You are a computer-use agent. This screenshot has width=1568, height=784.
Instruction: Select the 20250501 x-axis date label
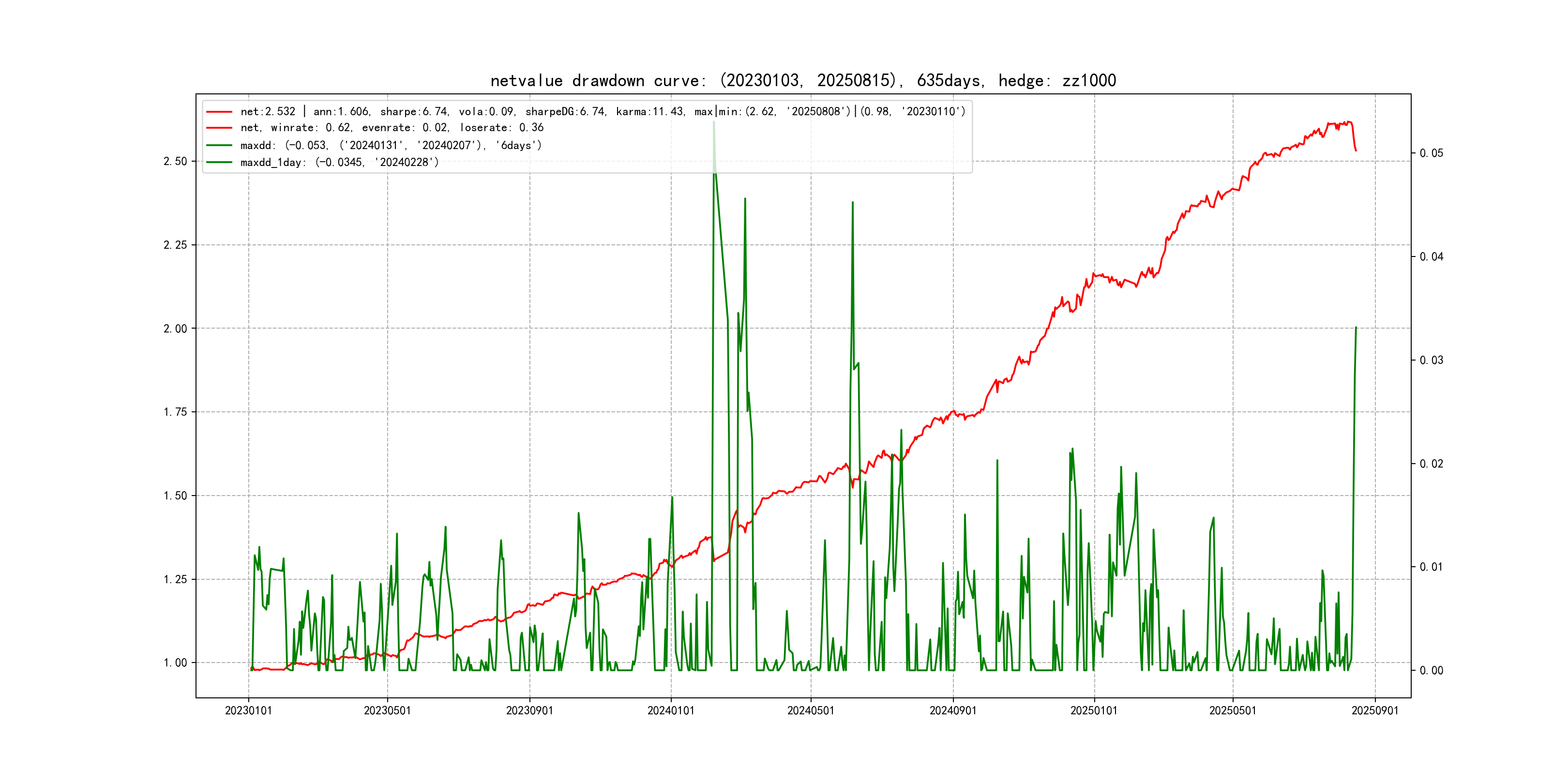click(x=1233, y=711)
